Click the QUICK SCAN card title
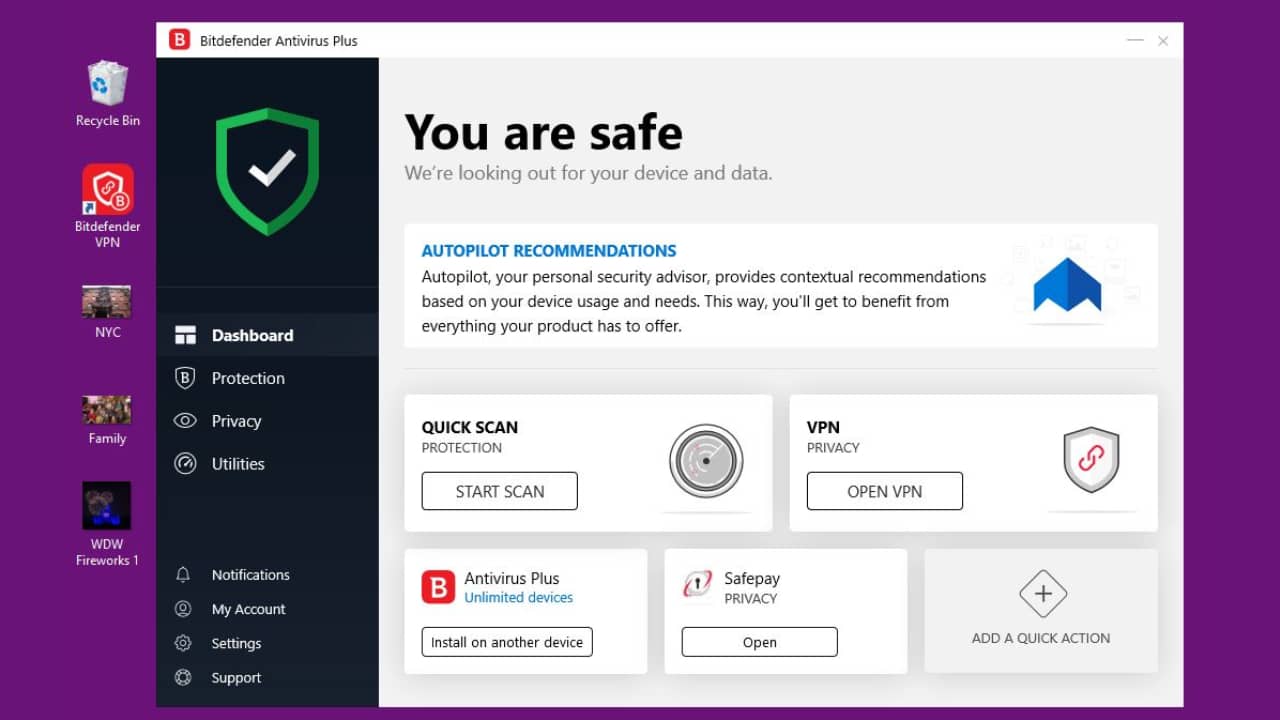 point(470,427)
